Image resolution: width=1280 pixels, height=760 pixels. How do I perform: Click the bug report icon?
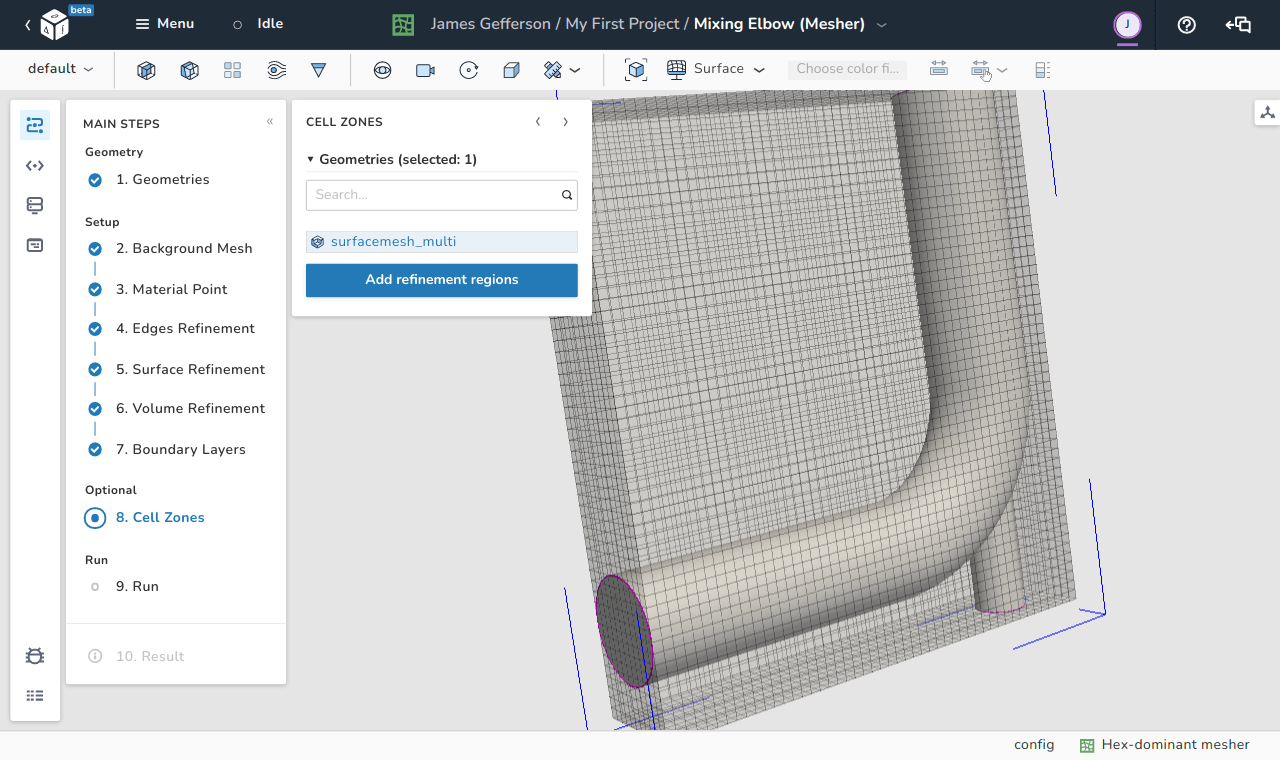point(35,656)
